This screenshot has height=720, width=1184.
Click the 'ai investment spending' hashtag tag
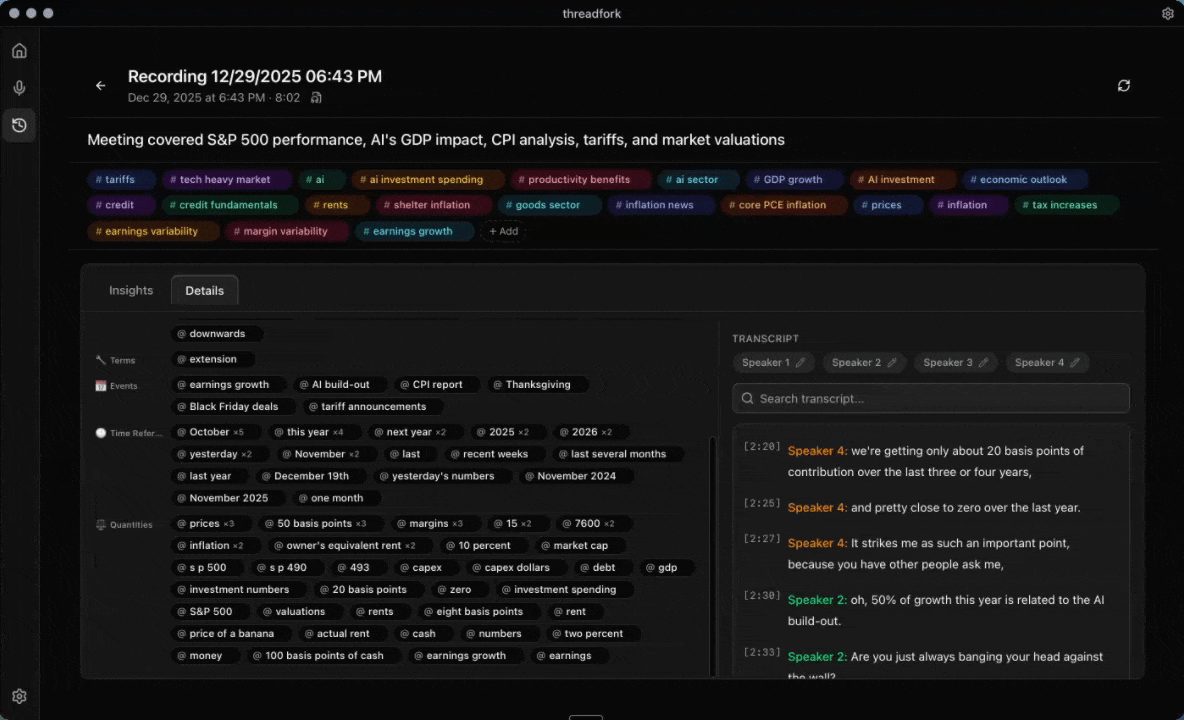pyautogui.click(x=425, y=180)
